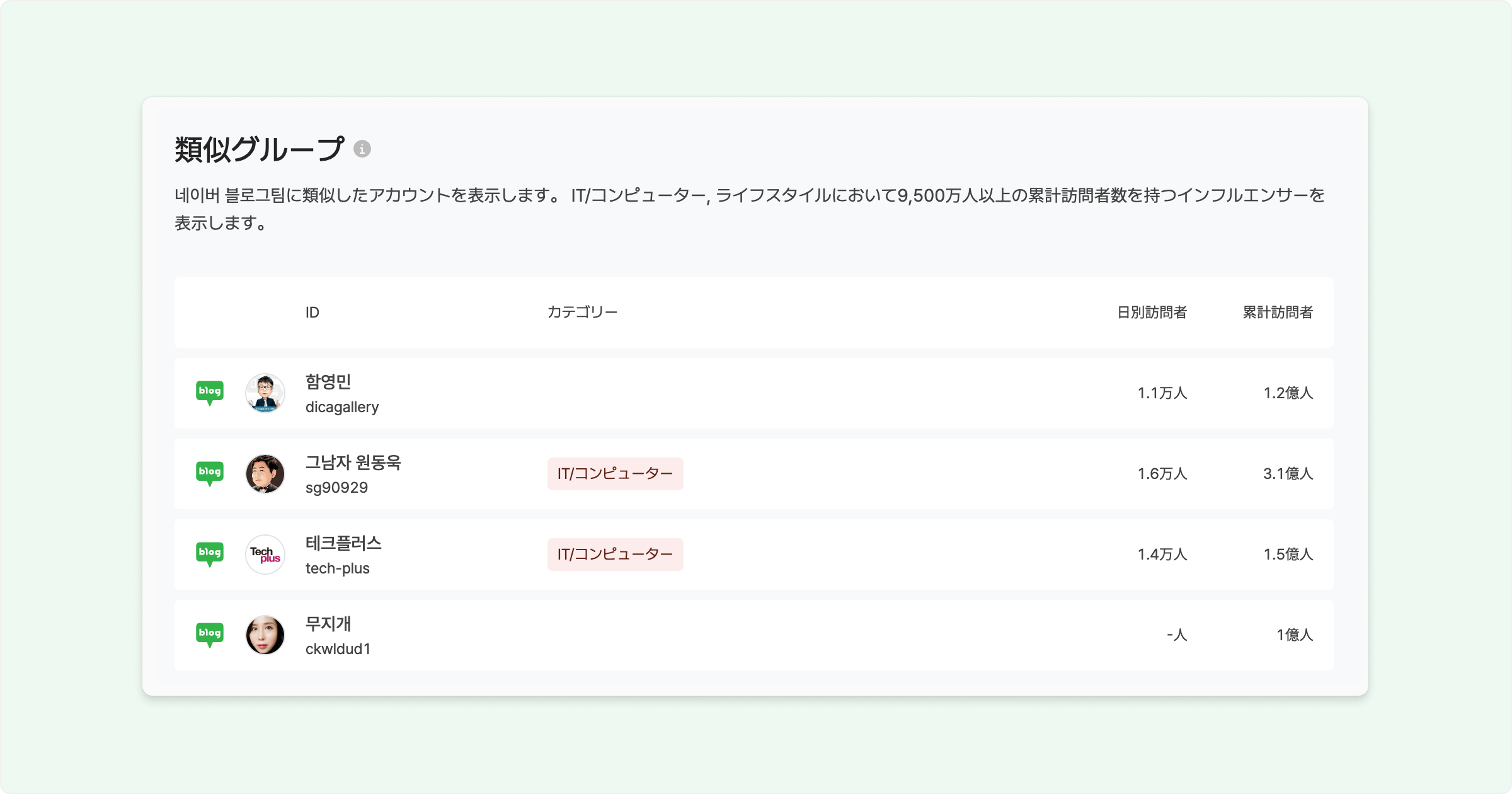Click the 累計訪問者 column header
This screenshot has height=794, width=1512.
coord(1278,313)
